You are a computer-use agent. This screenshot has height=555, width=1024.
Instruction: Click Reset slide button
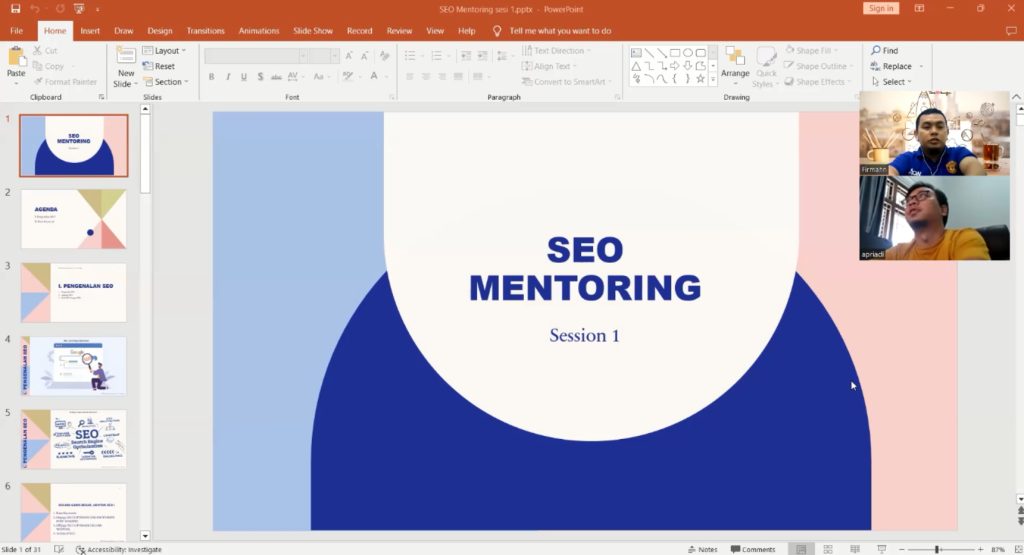pos(159,66)
